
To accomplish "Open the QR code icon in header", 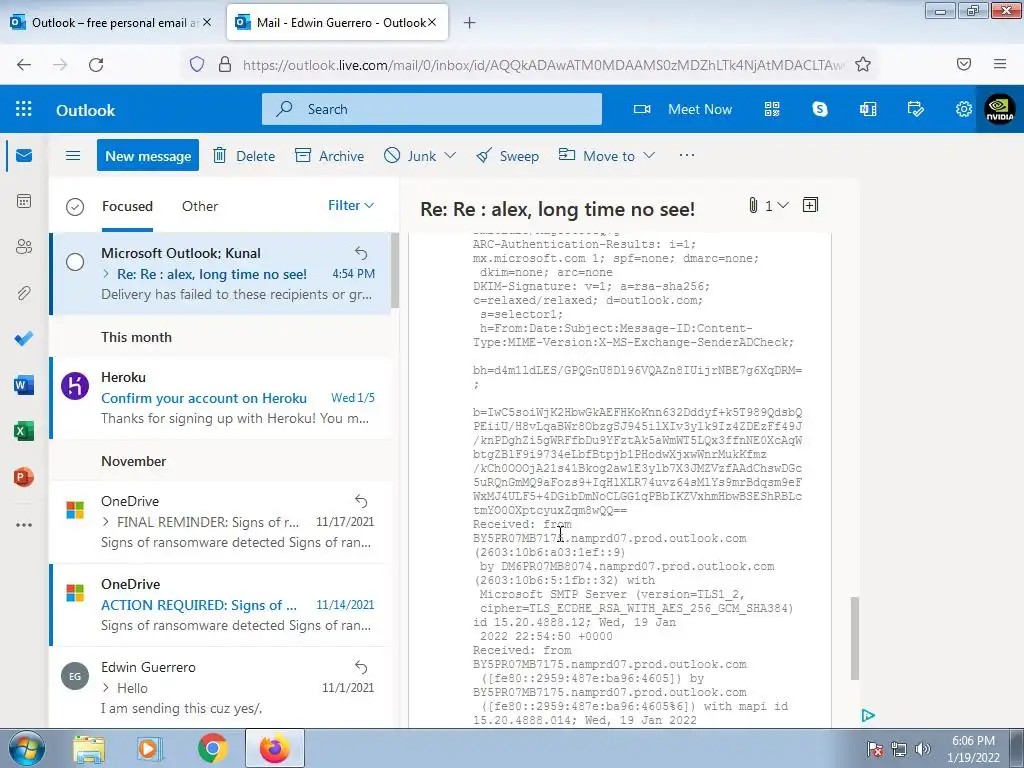I will (x=772, y=110).
